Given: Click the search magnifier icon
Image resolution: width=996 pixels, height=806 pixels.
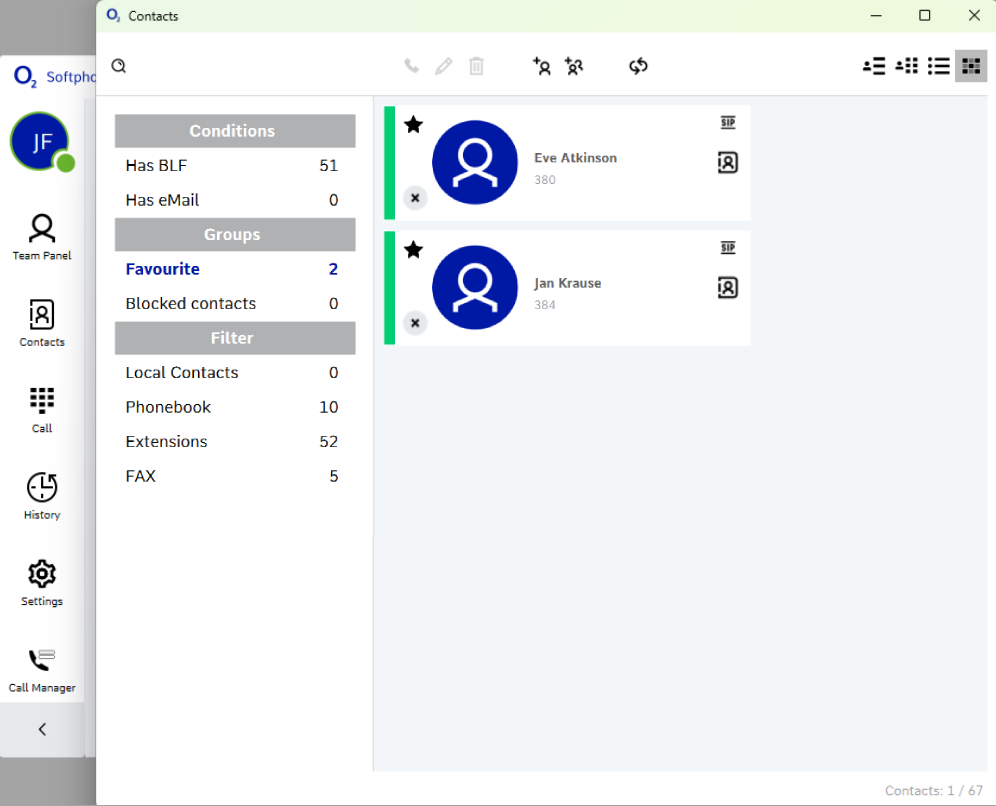Looking at the screenshot, I should (x=119, y=66).
